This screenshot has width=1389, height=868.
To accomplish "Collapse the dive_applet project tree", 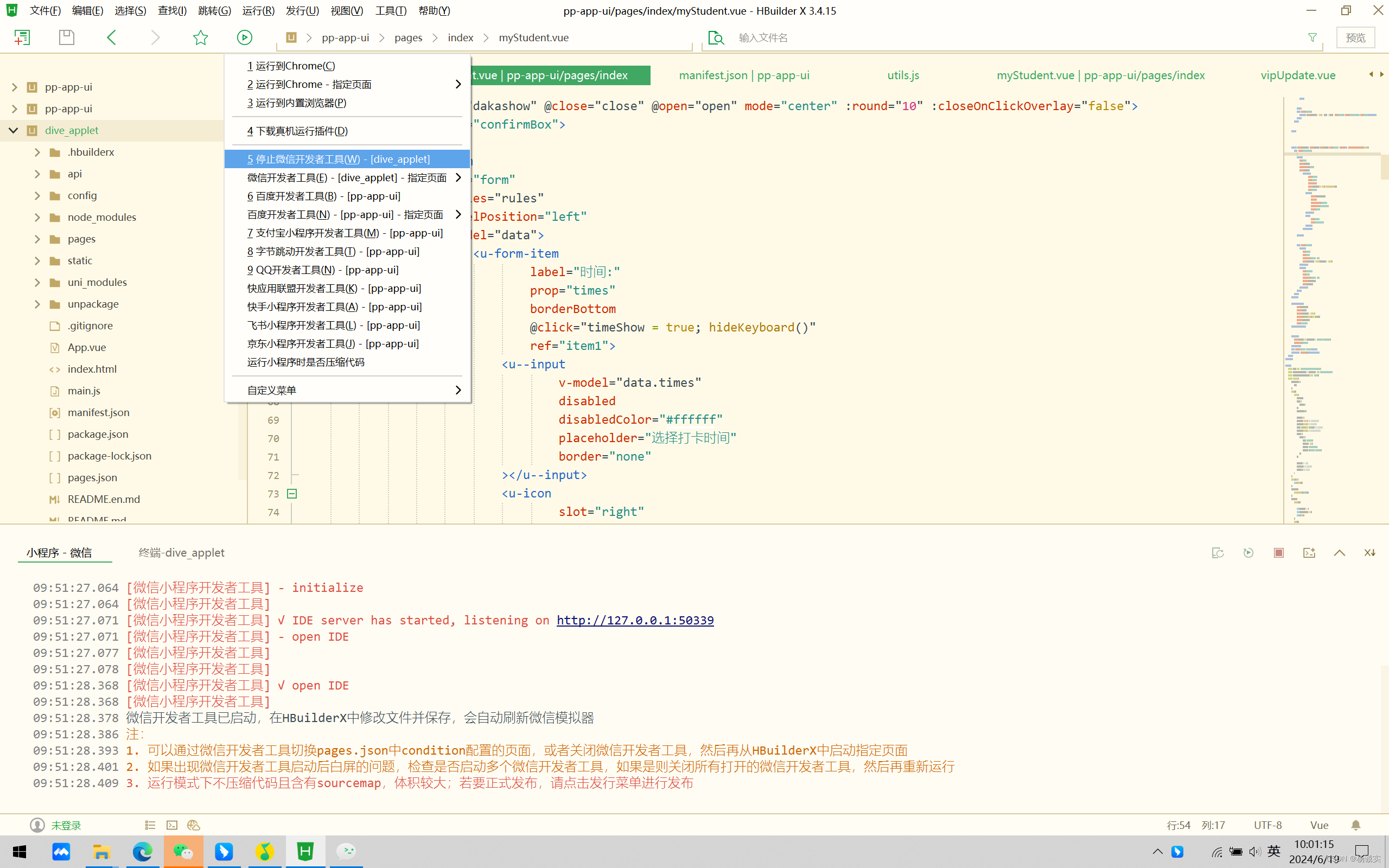I will [14, 130].
